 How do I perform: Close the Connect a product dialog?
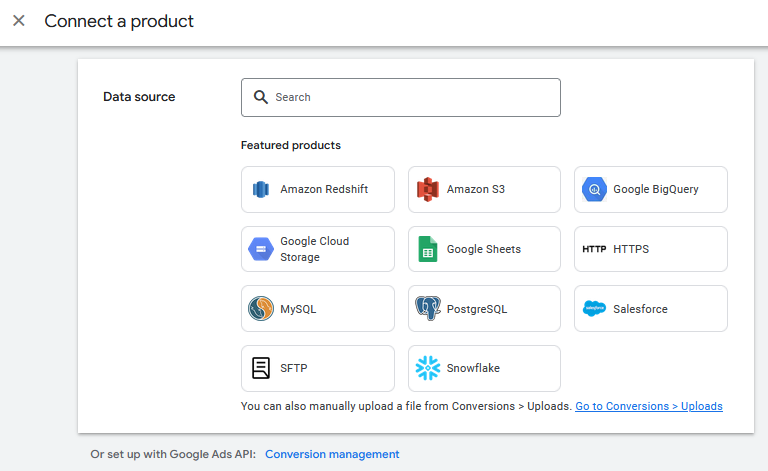[x=19, y=21]
